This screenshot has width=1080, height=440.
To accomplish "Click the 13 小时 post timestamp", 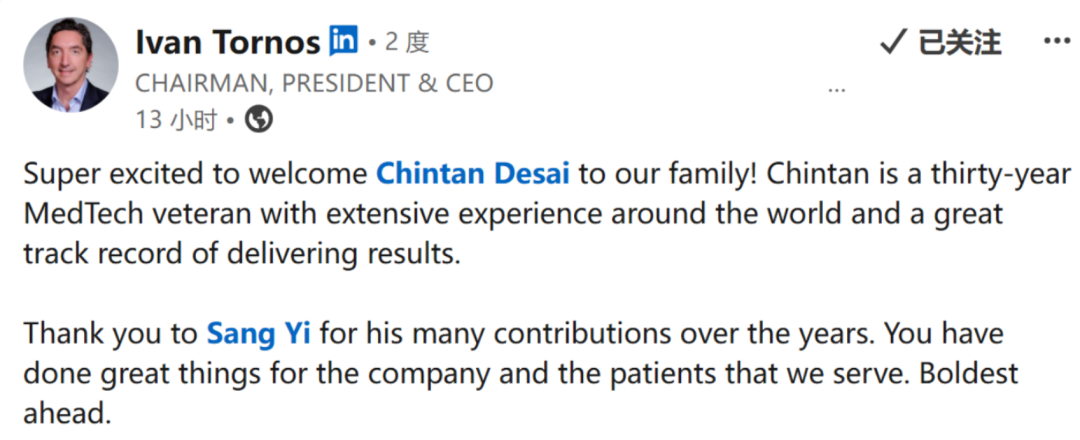I will pyautogui.click(x=176, y=121).
